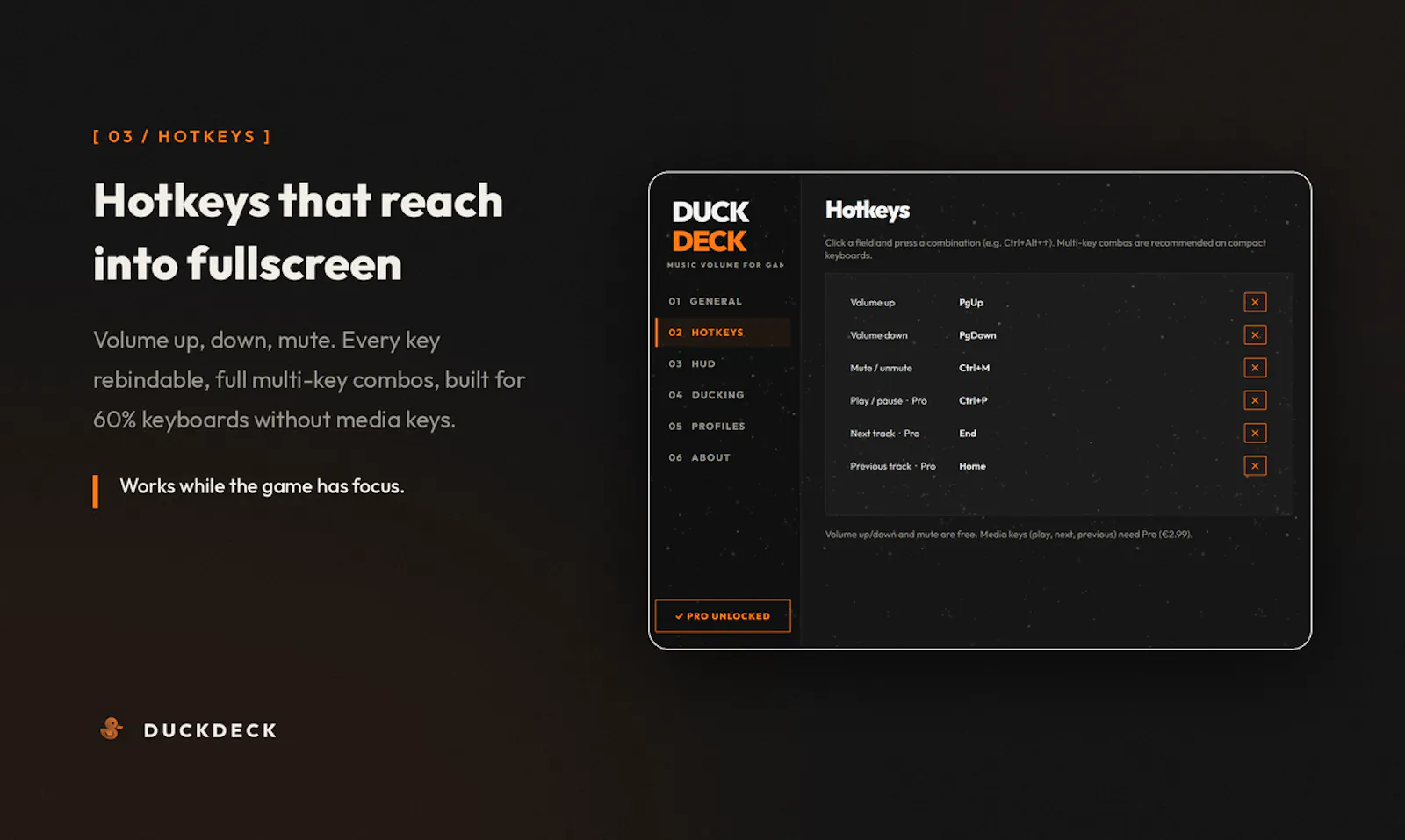
Task: Click the 'Volume up, down, mute' description paragraph
Action: [x=309, y=379]
